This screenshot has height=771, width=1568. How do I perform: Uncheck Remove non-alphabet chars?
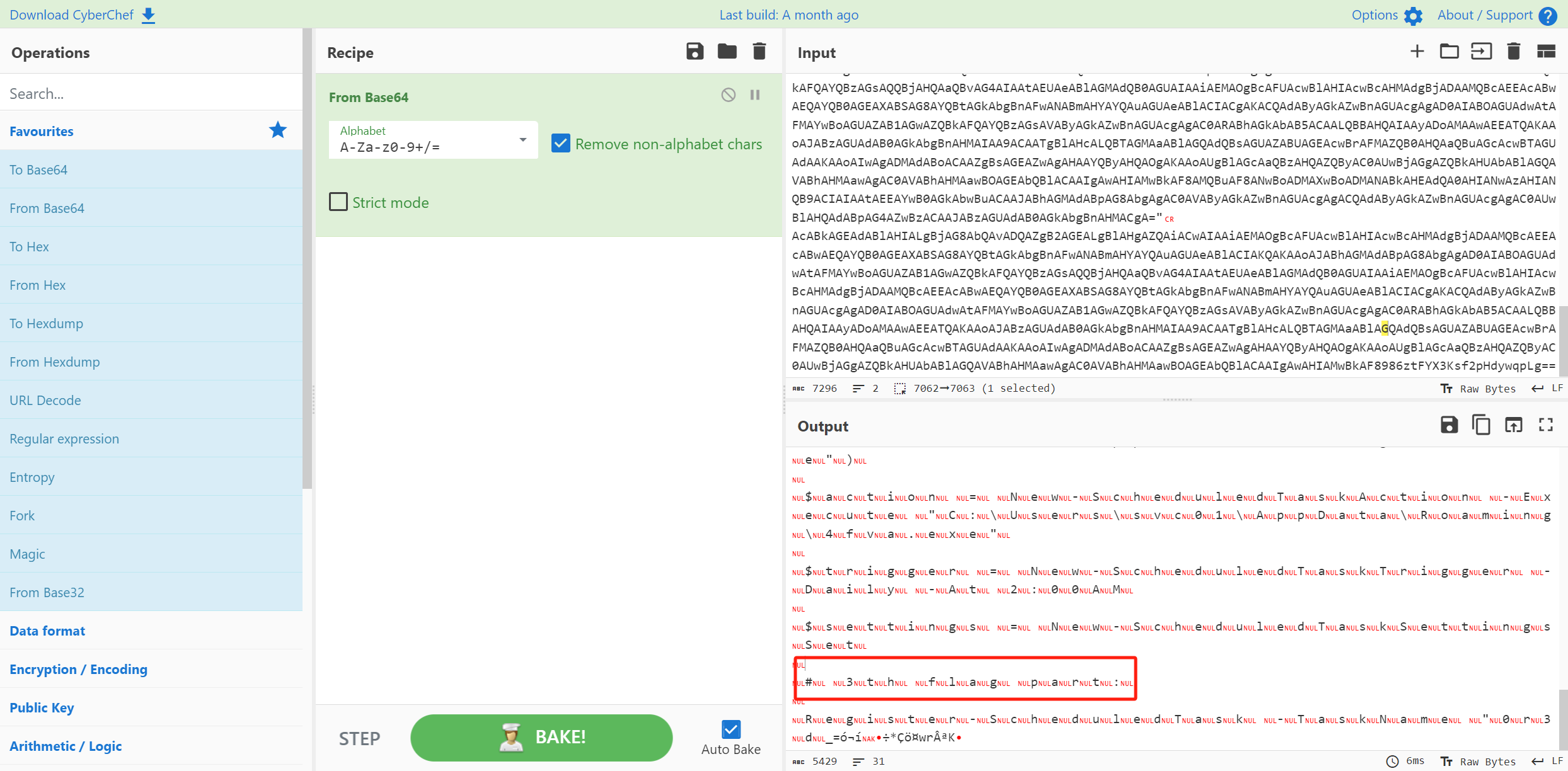click(560, 144)
